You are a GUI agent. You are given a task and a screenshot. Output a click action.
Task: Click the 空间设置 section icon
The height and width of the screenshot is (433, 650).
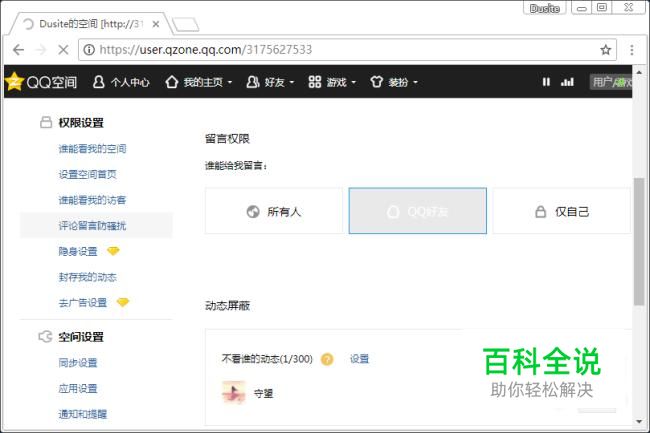45,336
